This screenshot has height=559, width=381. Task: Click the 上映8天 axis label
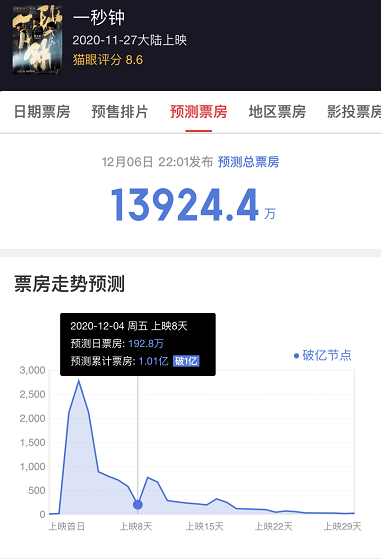(x=135, y=526)
